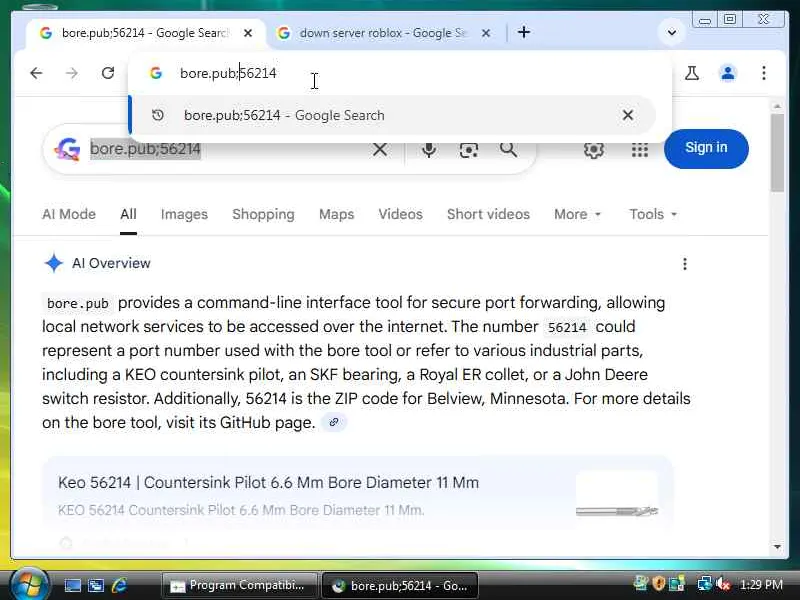Screen dimensions: 800x600
Task: Switch to Short videos tab
Action: (488, 214)
